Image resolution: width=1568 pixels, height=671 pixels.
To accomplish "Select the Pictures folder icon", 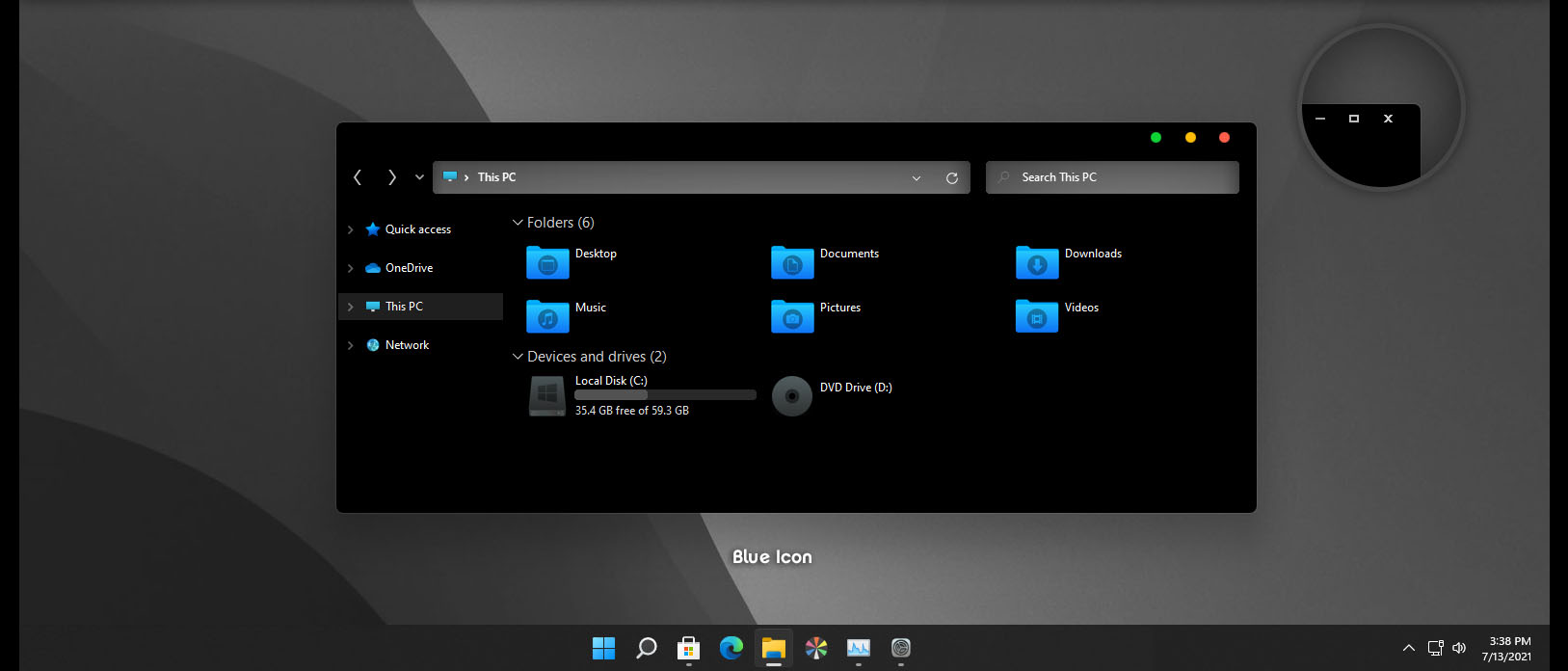I will [792, 316].
